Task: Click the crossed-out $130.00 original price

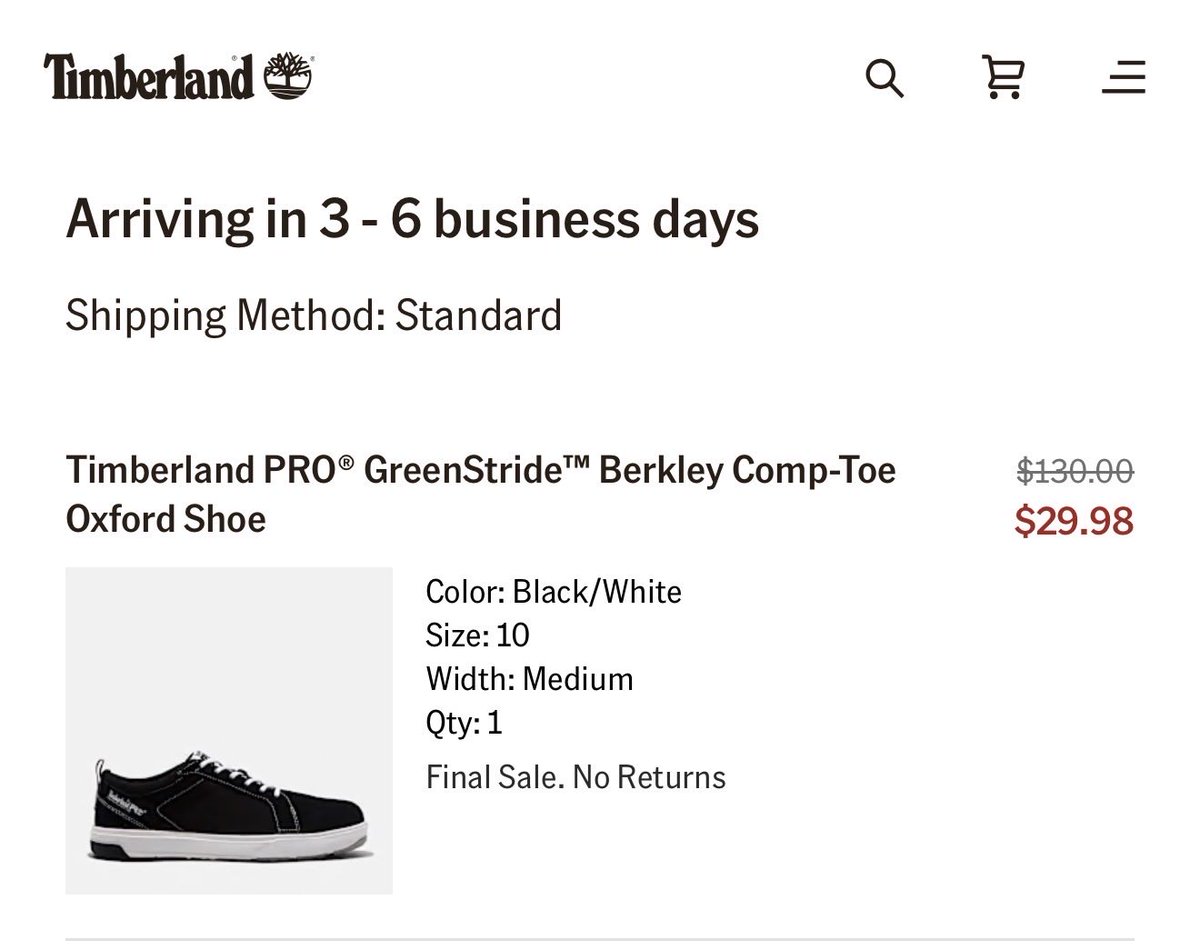Action: tap(1075, 470)
